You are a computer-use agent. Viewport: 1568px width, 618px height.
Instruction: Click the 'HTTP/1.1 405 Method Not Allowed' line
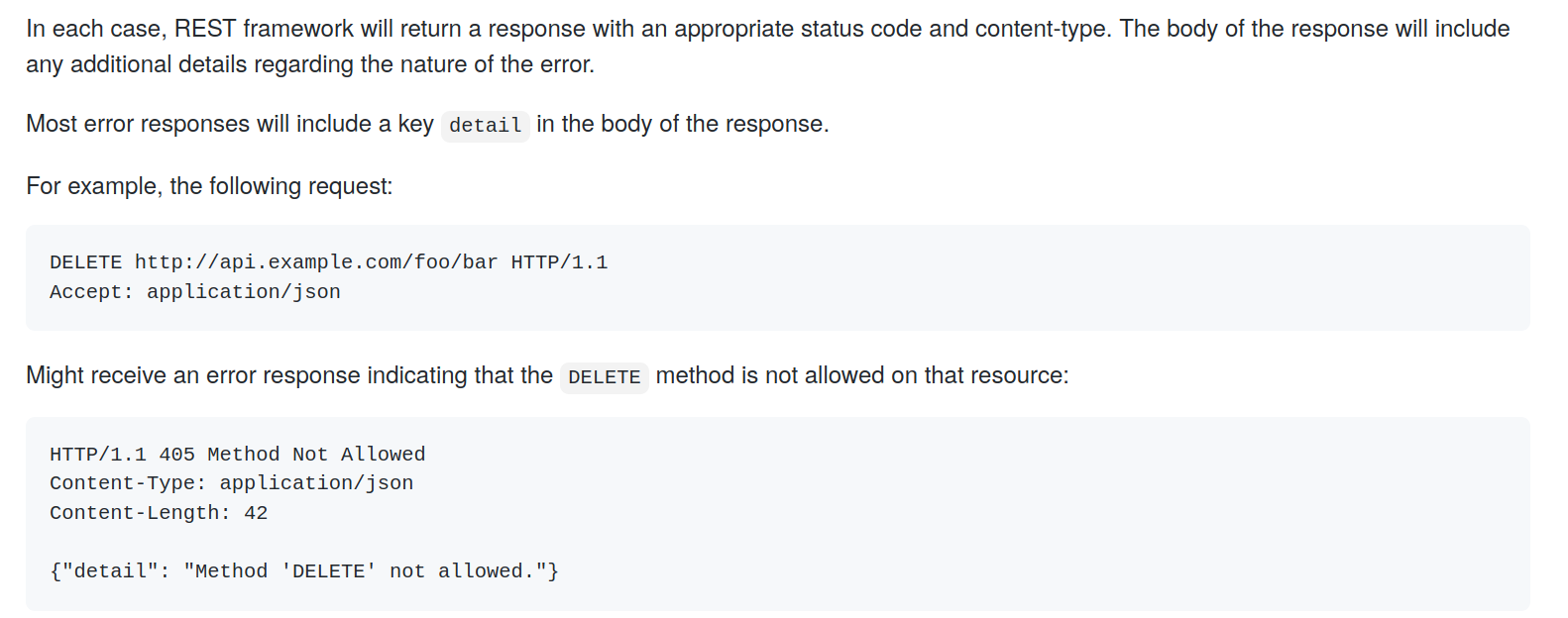pos(238,455)
